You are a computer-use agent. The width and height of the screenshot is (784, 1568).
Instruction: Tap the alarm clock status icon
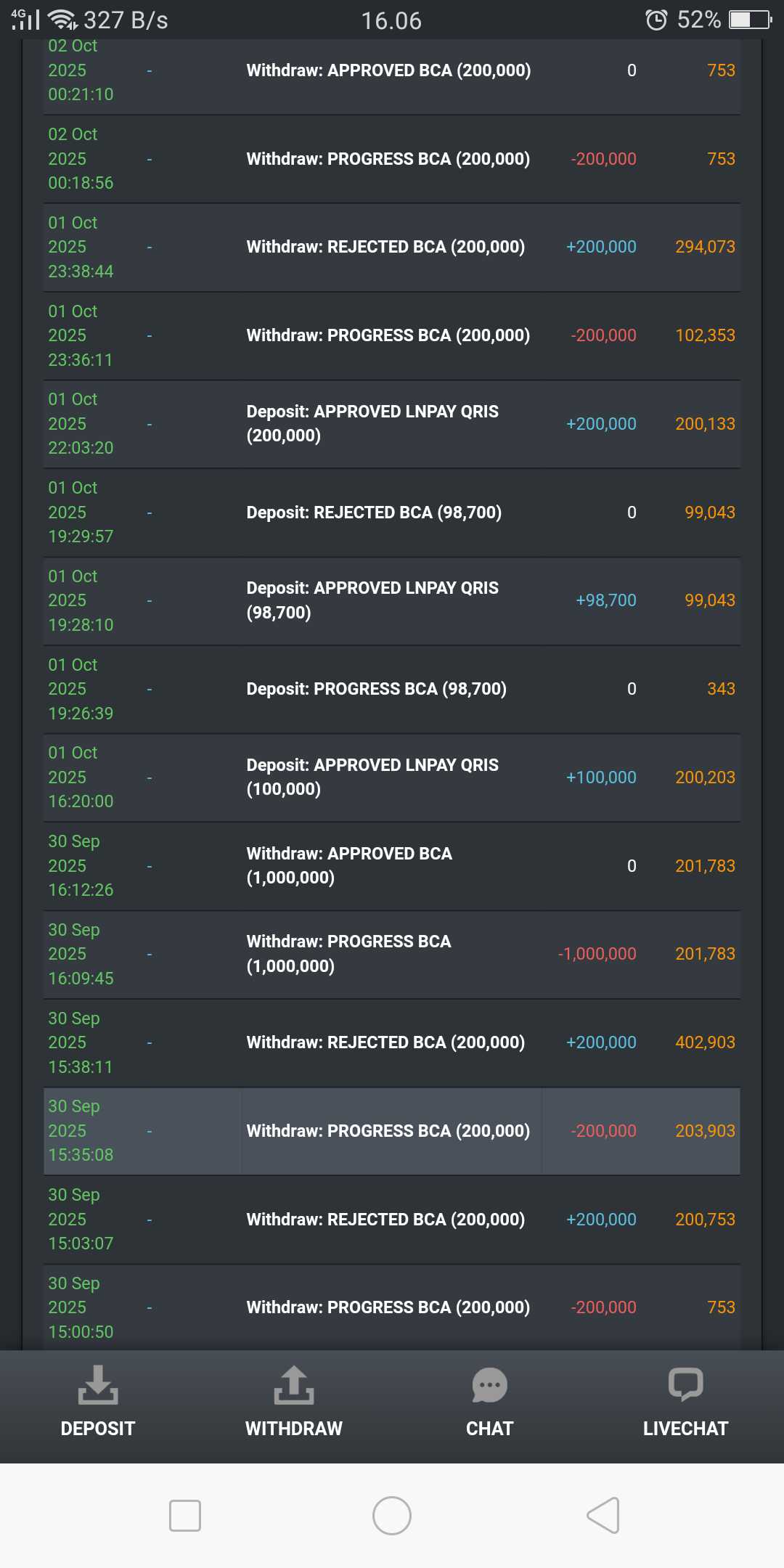click(x=656, y=20)
